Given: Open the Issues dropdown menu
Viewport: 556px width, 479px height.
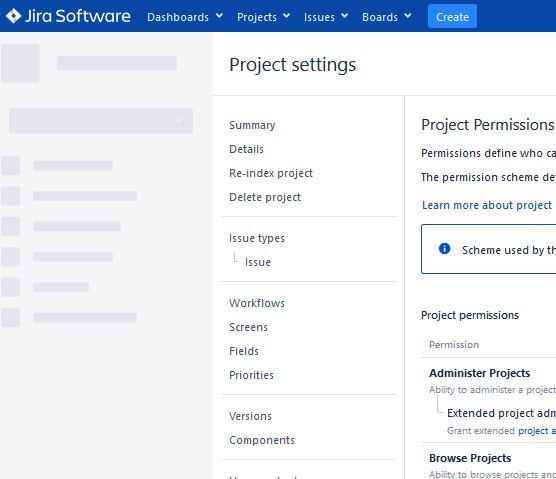Looking at the screenshot, I should pos(326,17).
